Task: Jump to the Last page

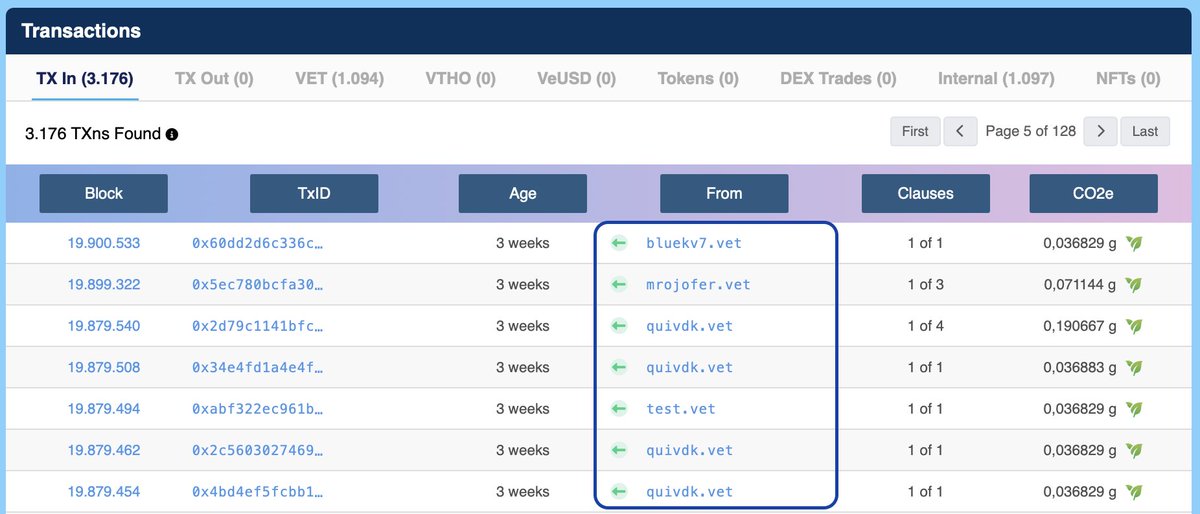Action: (x=1145, y=131)
